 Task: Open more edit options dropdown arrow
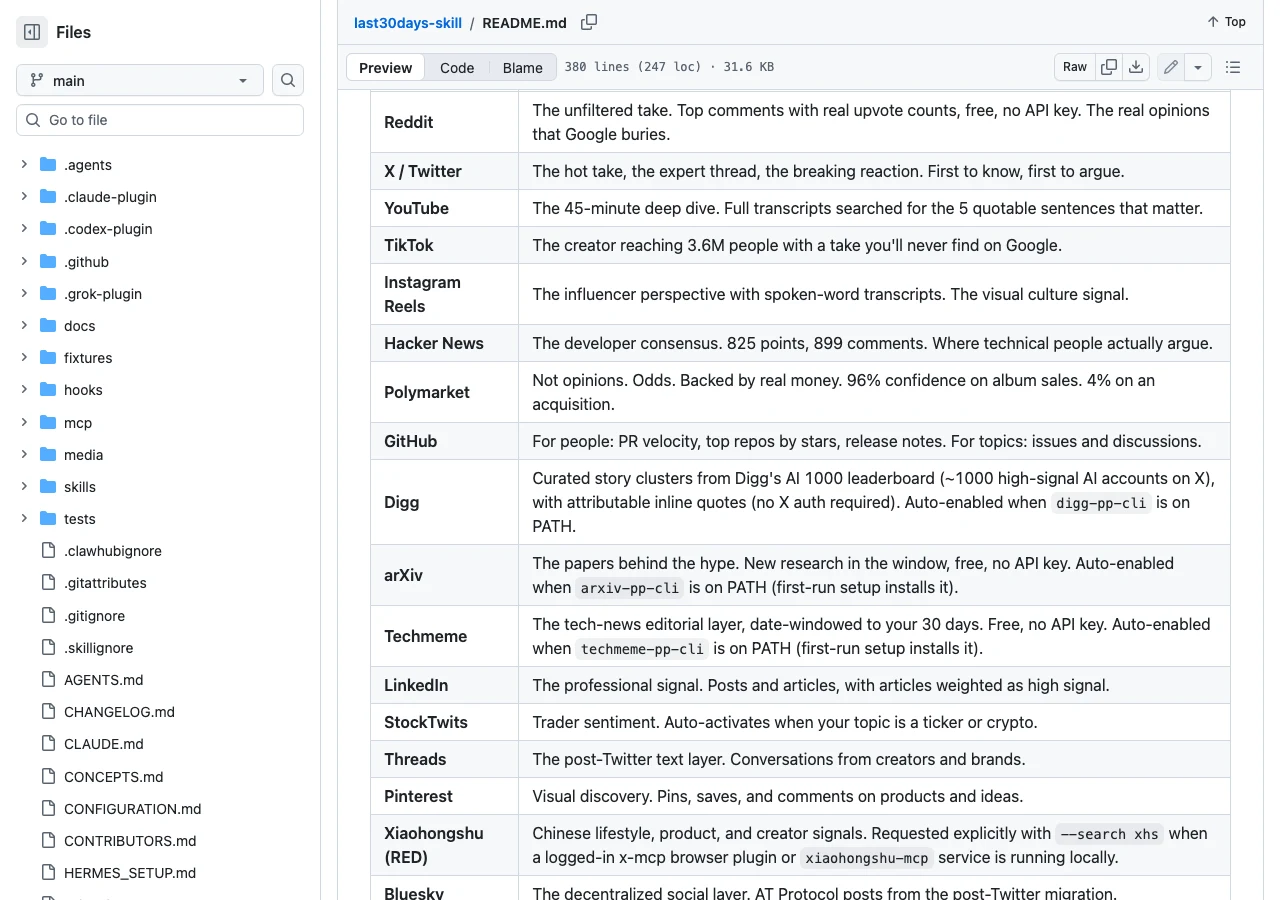1198,67
